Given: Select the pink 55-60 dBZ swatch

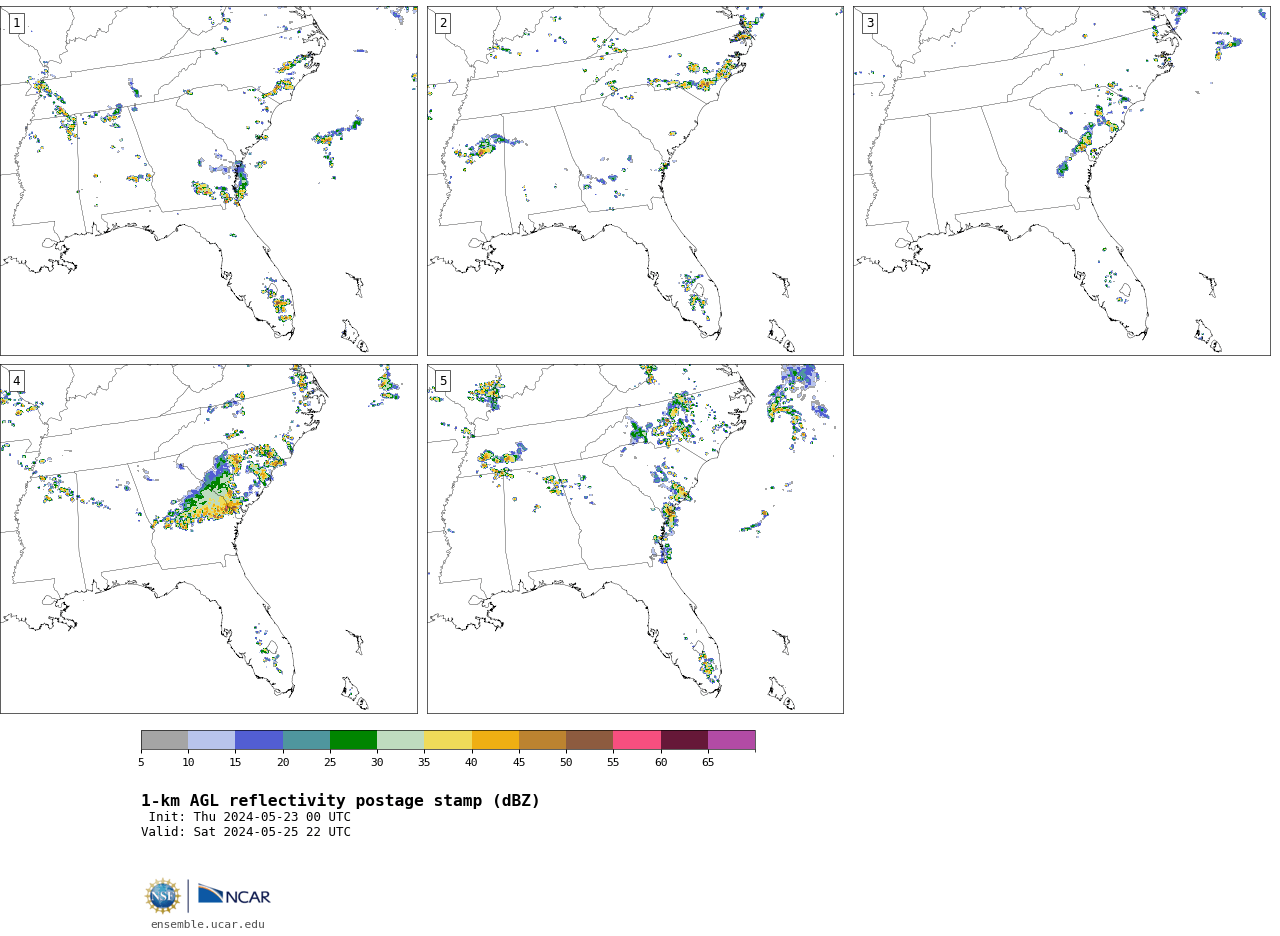Looking at the screenshot, I should point(637,740).
